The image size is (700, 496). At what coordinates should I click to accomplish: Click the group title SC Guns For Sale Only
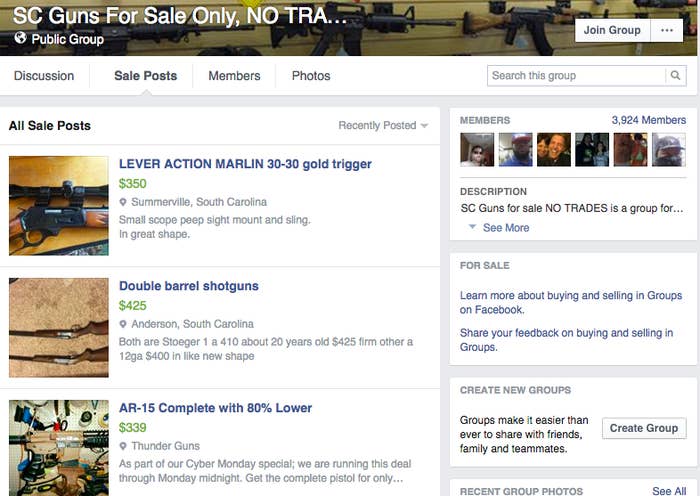[180, 16]
